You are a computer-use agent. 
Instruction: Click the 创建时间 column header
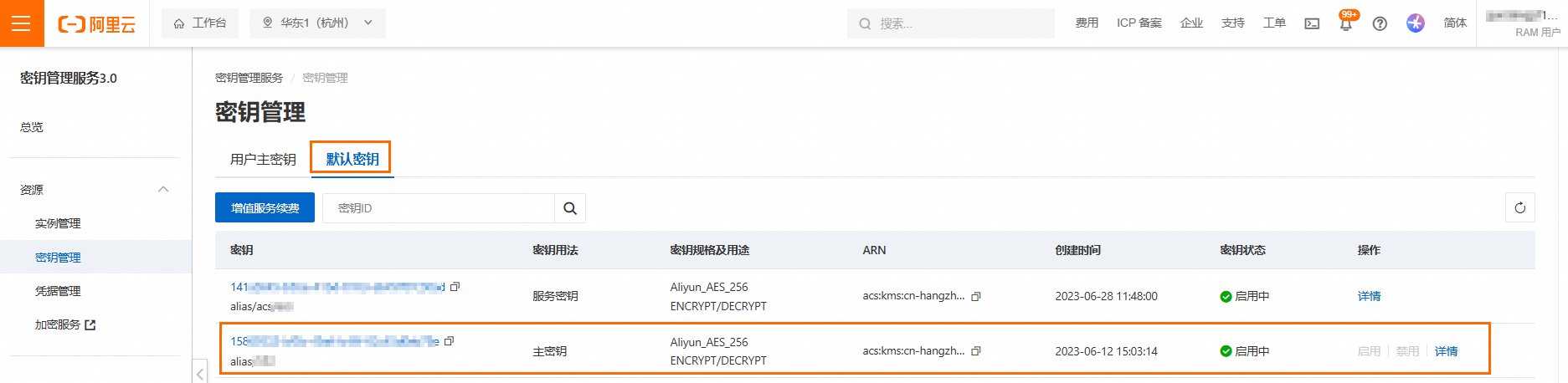click(1077, 250)
